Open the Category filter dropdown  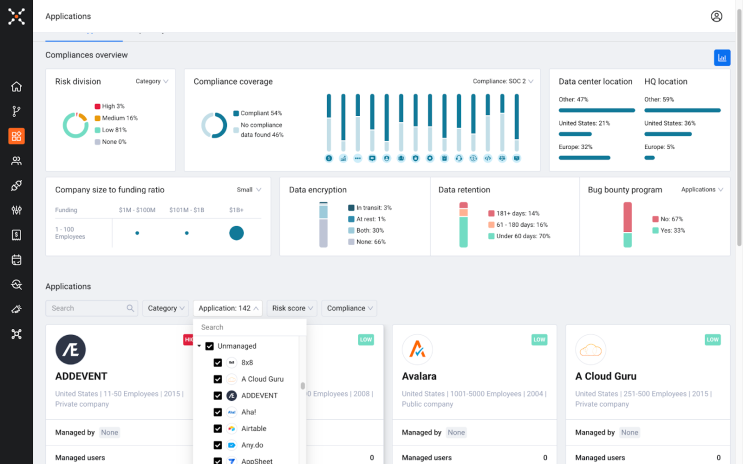pyautogui.click(x=165, y=308)
